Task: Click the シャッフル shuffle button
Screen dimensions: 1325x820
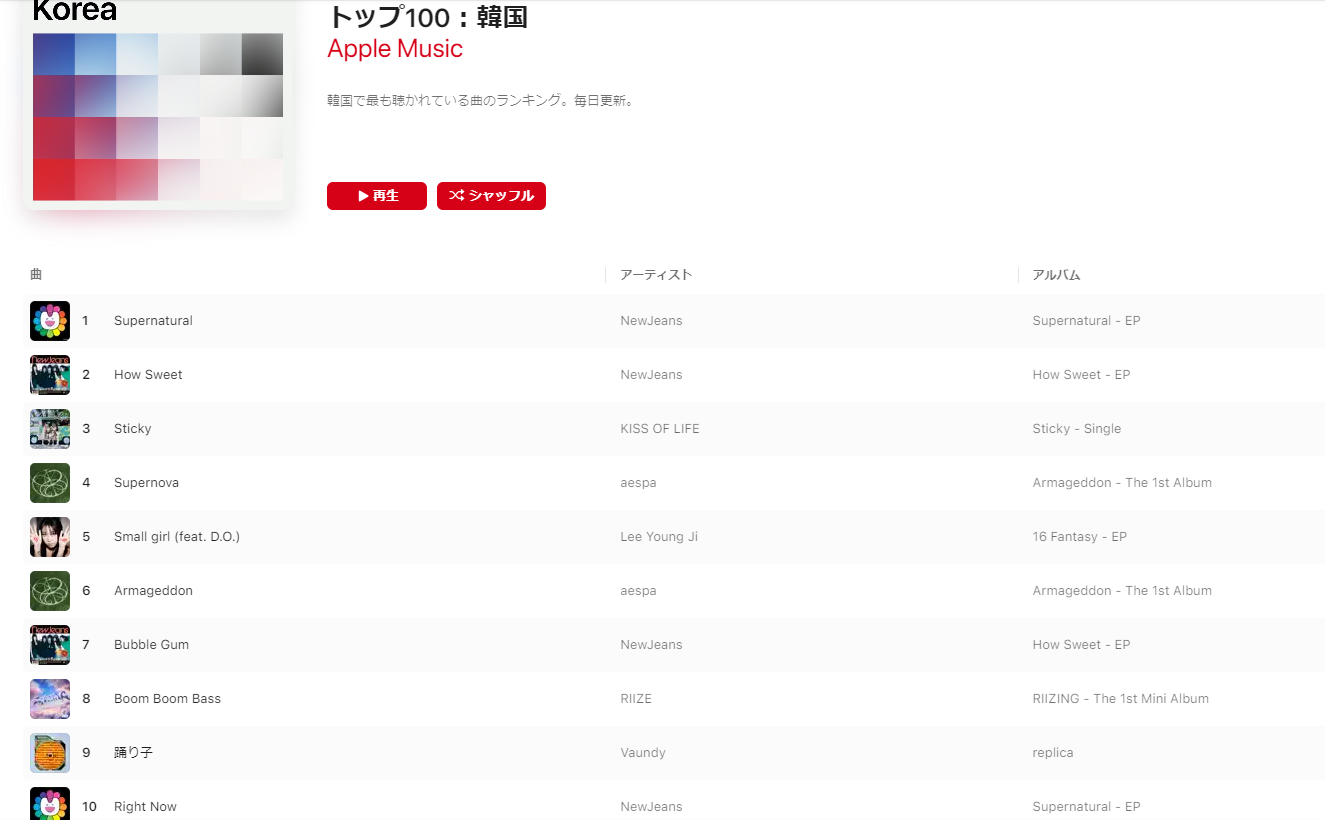Action: pos(491,196)
